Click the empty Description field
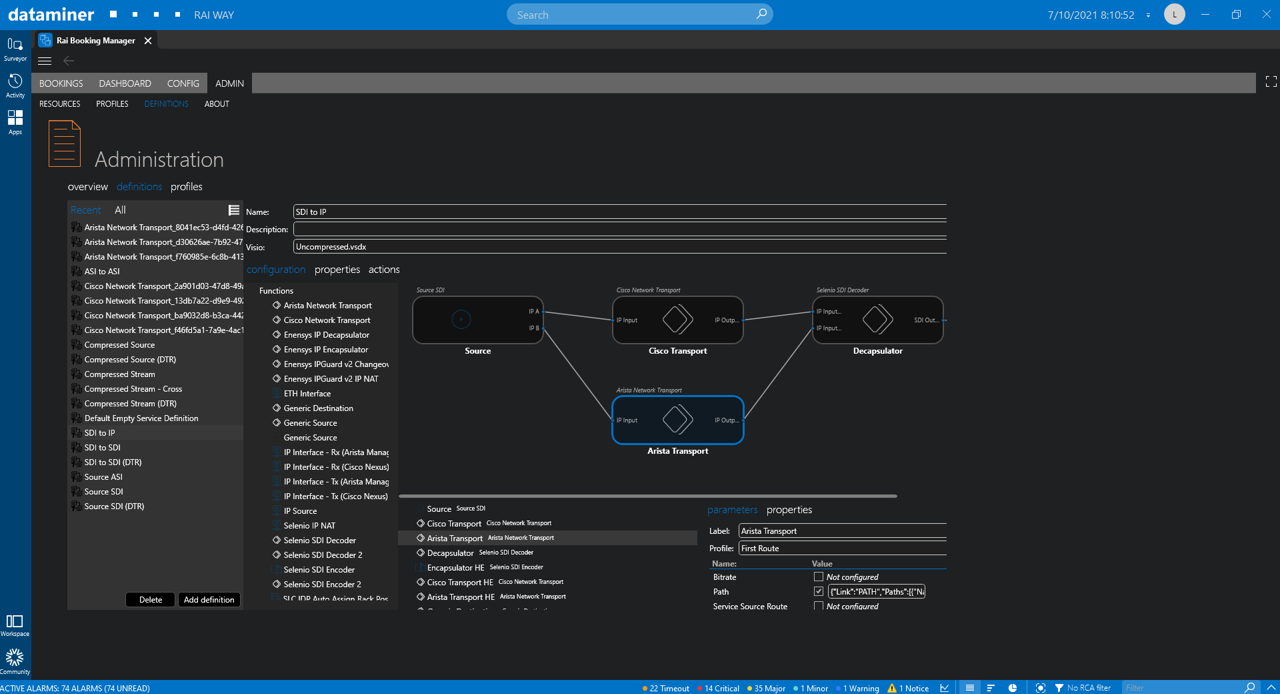This screenshot has width=1280, height=694. click(x=619, y=229)
